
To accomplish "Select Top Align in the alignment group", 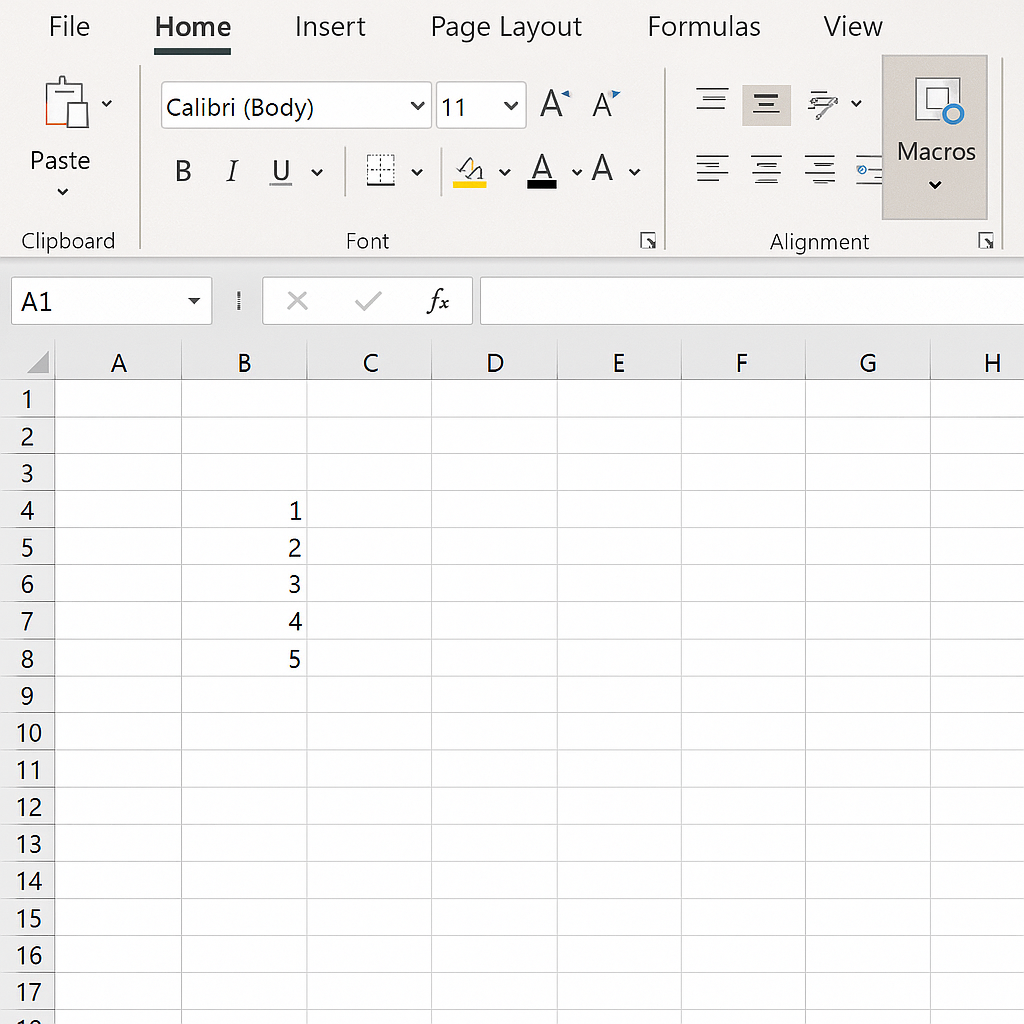I will click(x=712, y=100).
